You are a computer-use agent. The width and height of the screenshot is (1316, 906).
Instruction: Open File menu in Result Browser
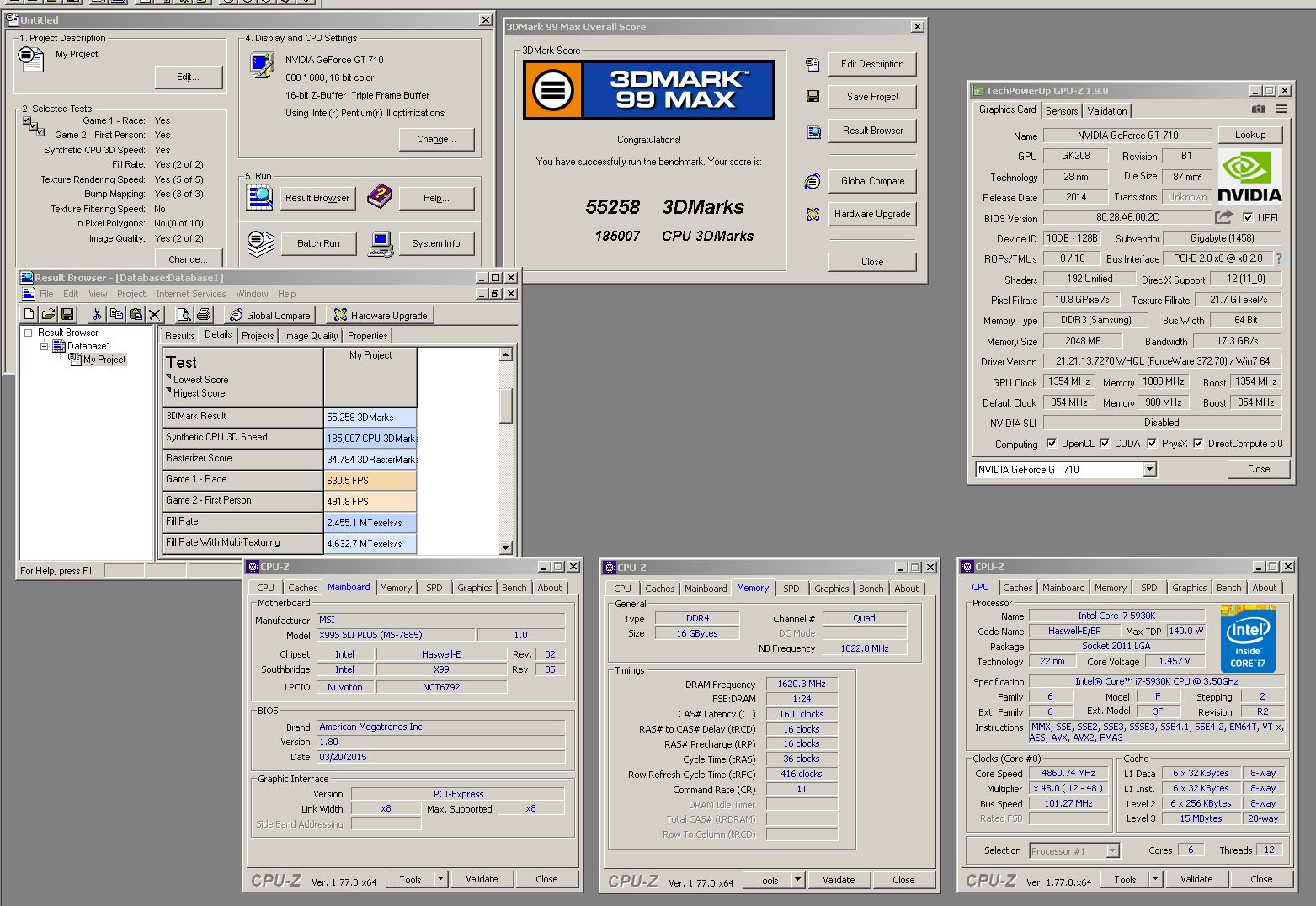[x=46, y=294]
